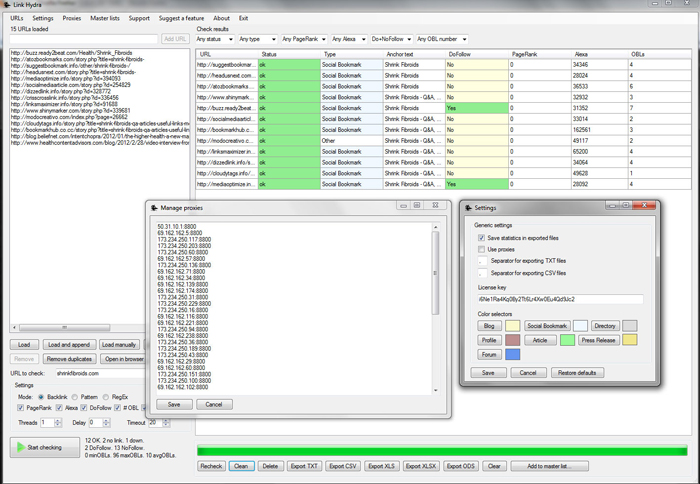
Task: Pick the Profile color swatch
Action: coord(512,340)
